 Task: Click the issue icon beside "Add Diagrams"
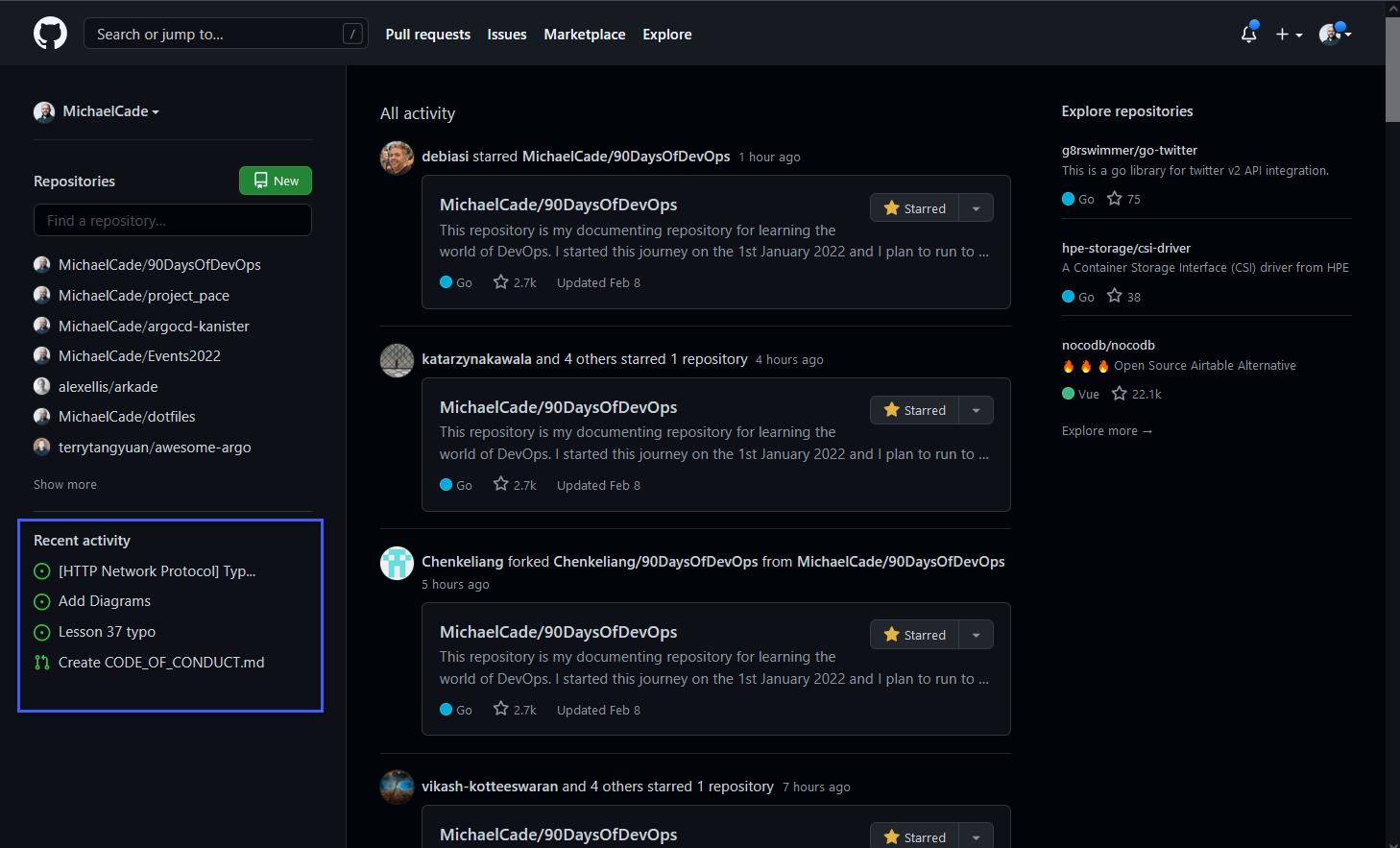(x=42, y=601)
